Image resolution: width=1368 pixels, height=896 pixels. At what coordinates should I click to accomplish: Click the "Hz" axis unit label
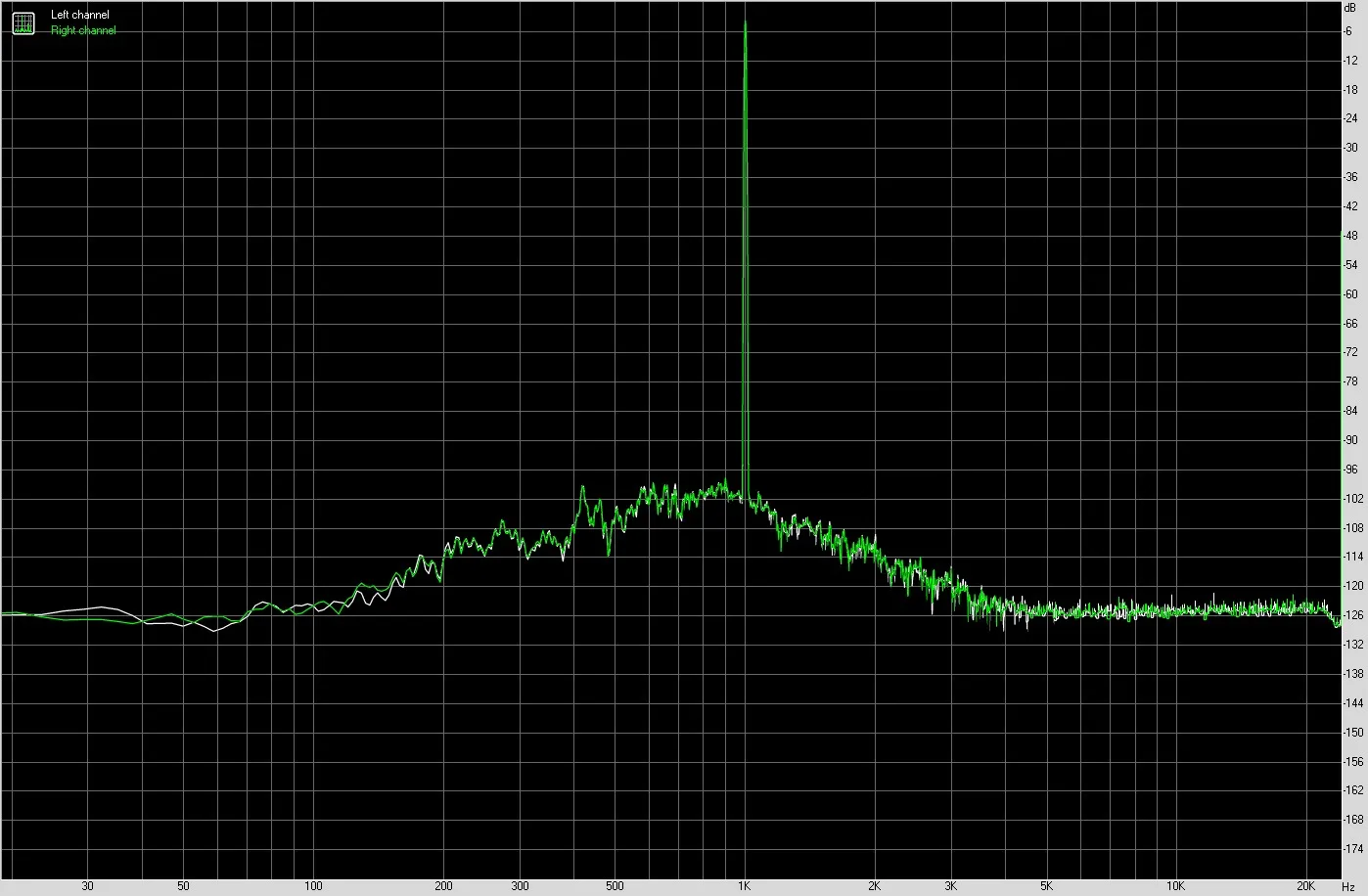click(1348, 886)
